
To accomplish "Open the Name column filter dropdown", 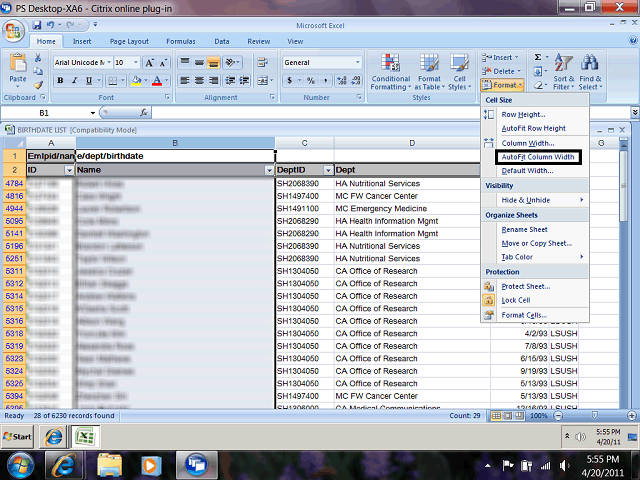I will [268, 171].
